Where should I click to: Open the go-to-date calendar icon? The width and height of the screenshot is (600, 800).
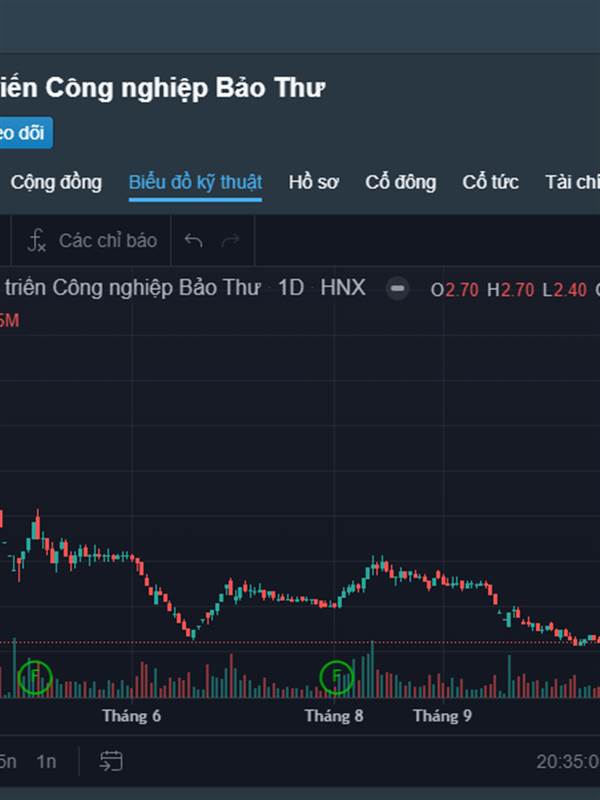(111, 761)
